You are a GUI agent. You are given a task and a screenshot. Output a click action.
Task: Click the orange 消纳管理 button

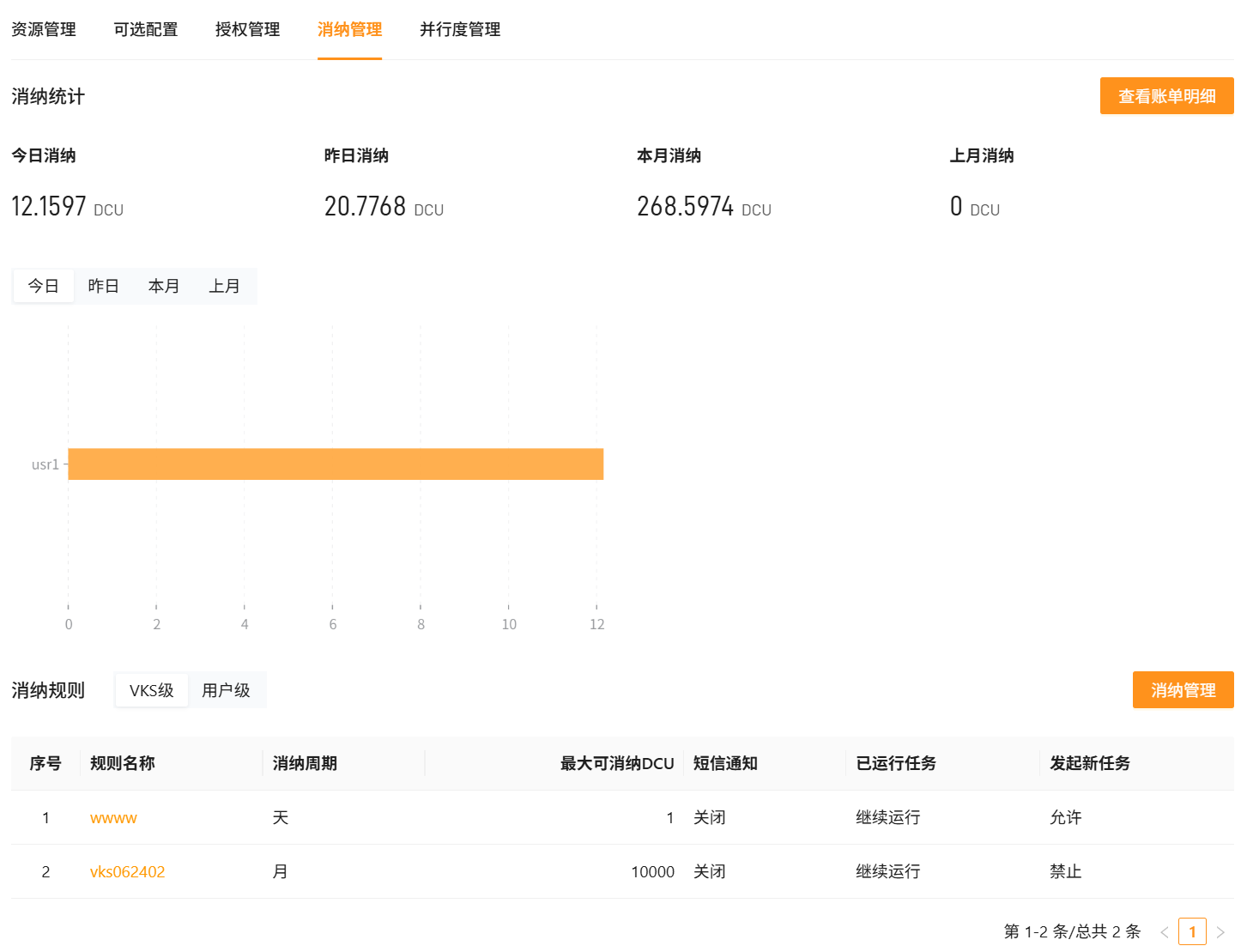(1183, 690)
